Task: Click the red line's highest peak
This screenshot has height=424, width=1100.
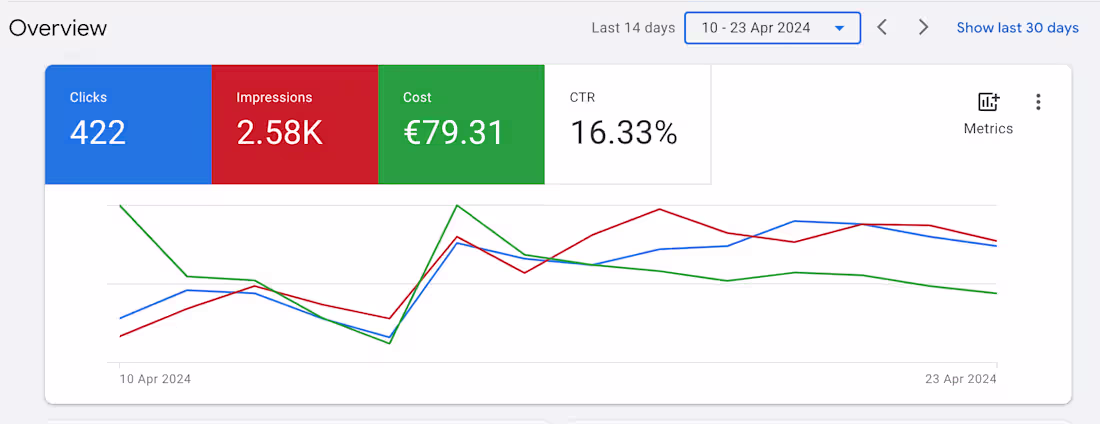Action: coord(660,209)
